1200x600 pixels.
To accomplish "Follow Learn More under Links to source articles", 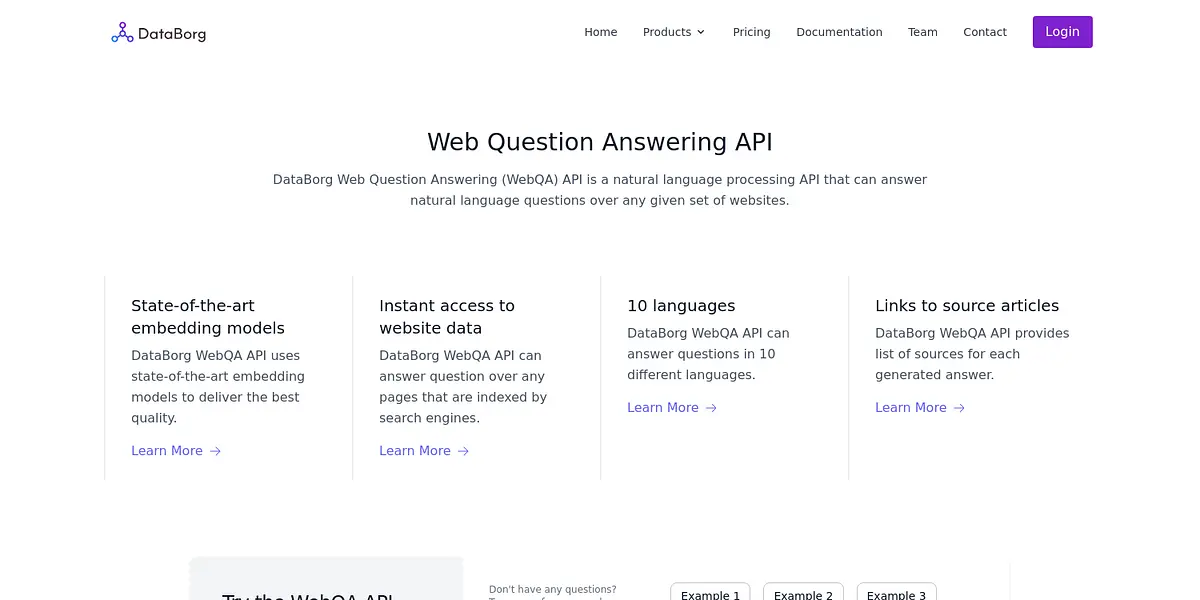I will (911, 408).
